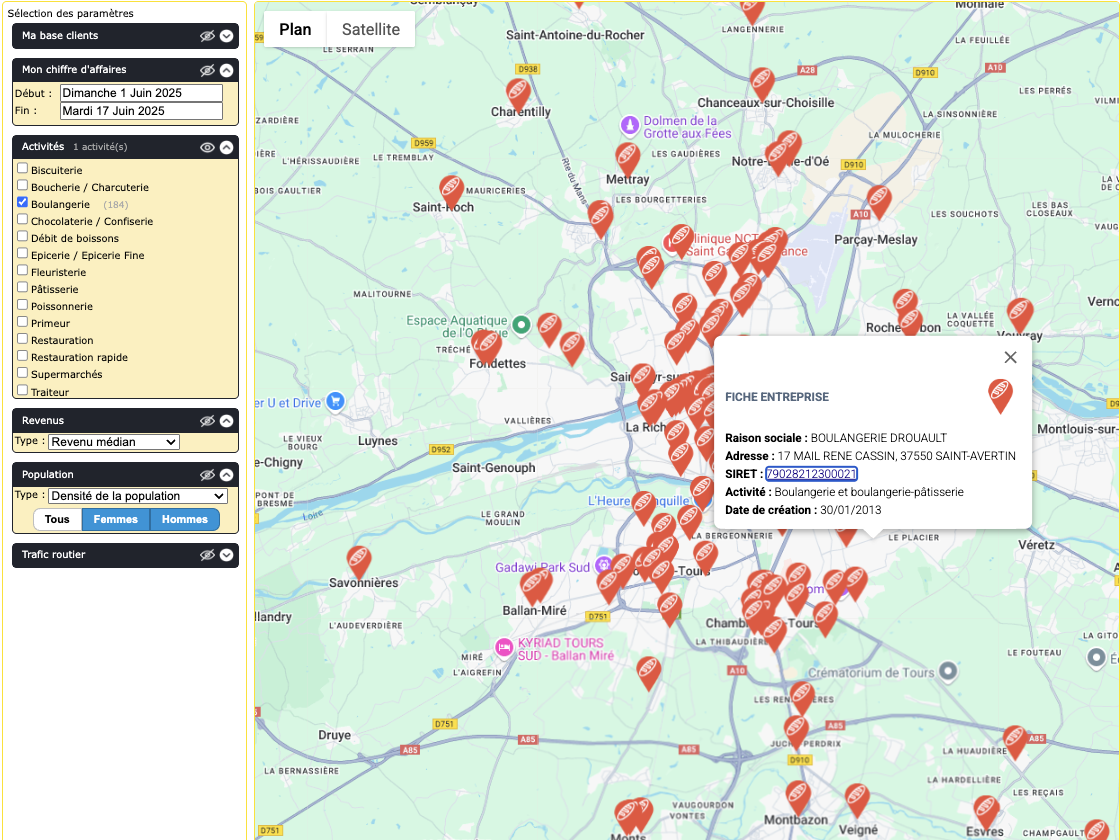Click the bakery marker left of Juche Perdrix

coord(796,732)
